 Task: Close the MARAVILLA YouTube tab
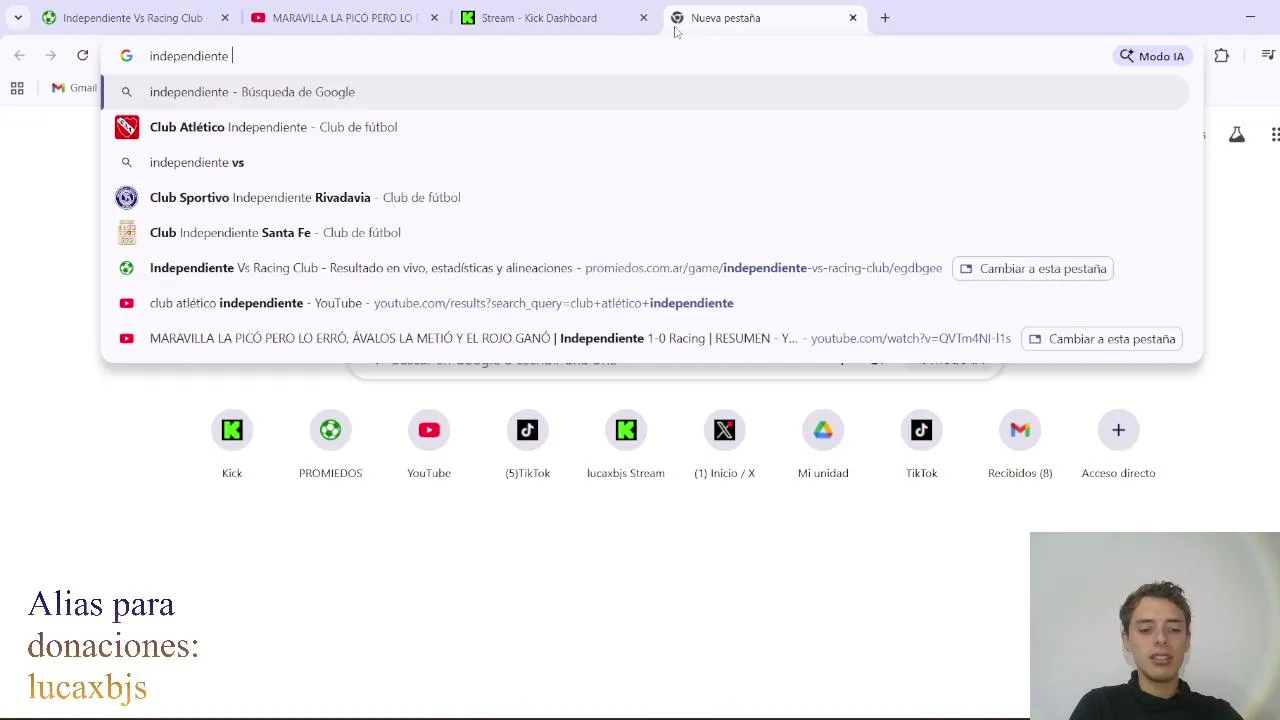pos(434,18)
